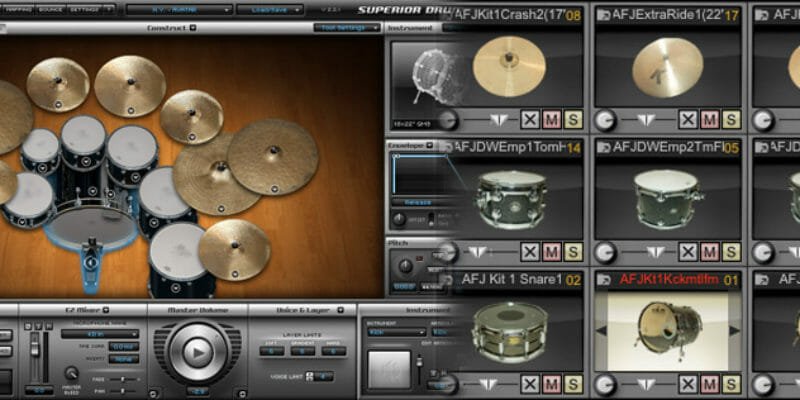Viewport: 800px width, 400px height.
Task: Click the Hard layer limit field
Action: click(x=334, y=351)
